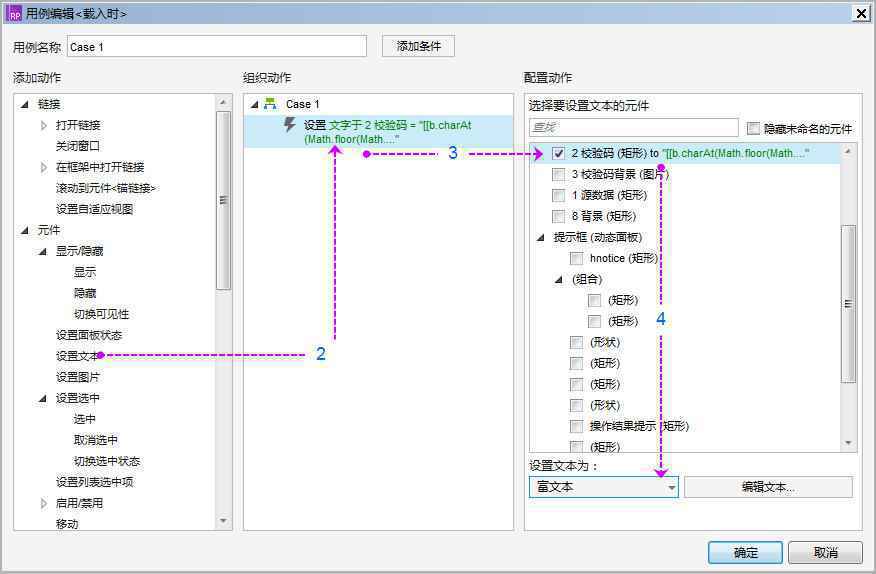The image size is (876, 574).
Task: Click the 用例名称 'Case 1' input field
Action: pyautogui.click(x=217, y=47)
